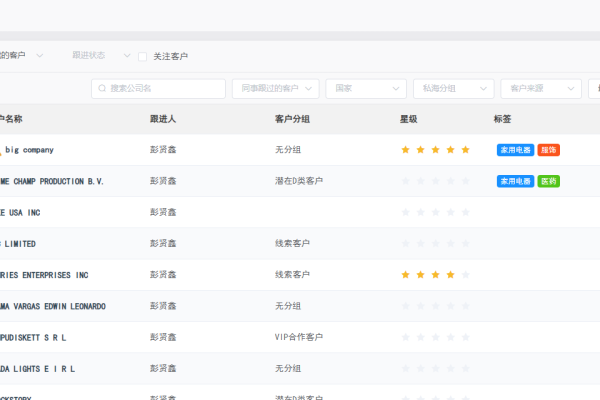600x400 pixels.
Task: Open the 客户来源 source dropdown
Action: [539, 89]
